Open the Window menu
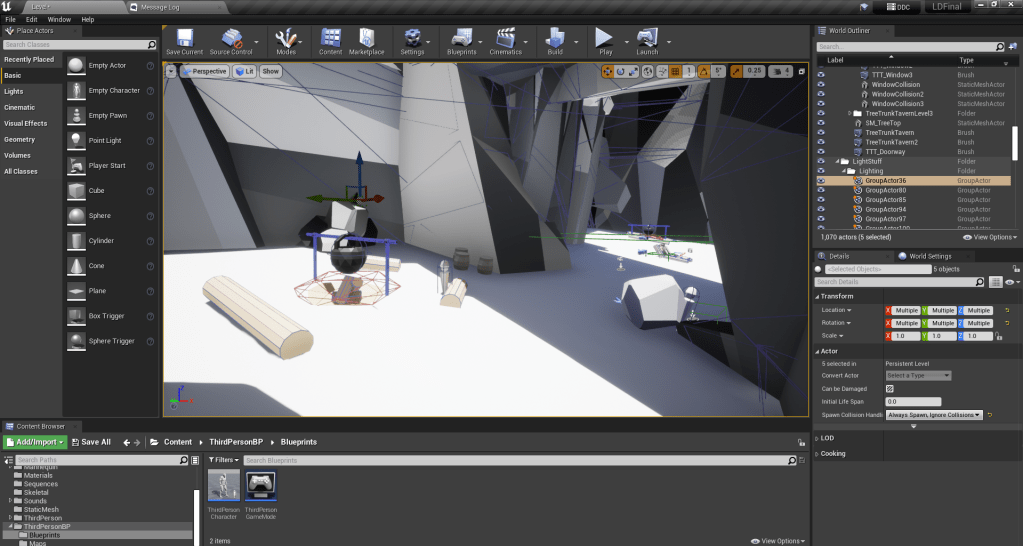 pyautogui.click(x=59, y=19)
